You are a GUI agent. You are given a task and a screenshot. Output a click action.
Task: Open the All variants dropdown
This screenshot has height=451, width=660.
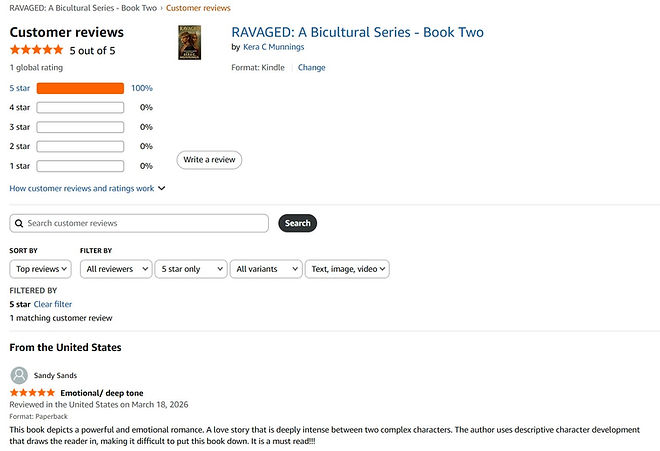pos(266,269)
